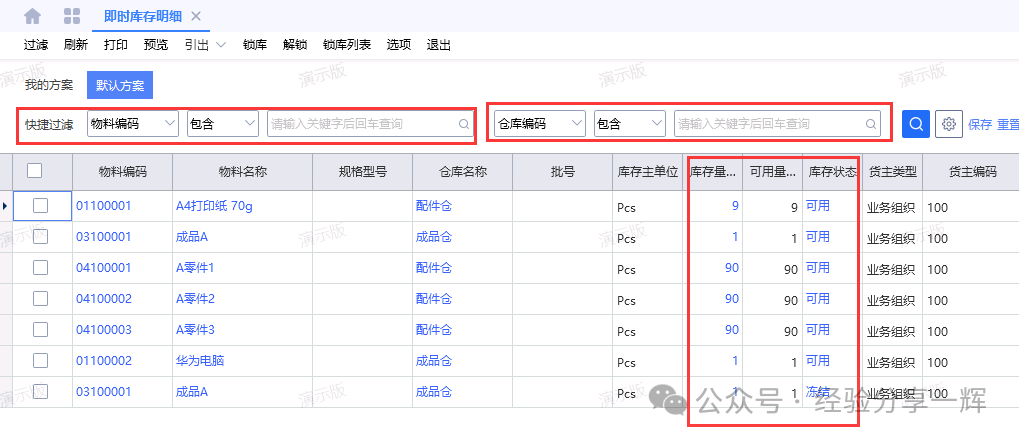Viewport: 1019px width, 442px height.
Task: Click the 保存 link
Action: tap(980, 124)
